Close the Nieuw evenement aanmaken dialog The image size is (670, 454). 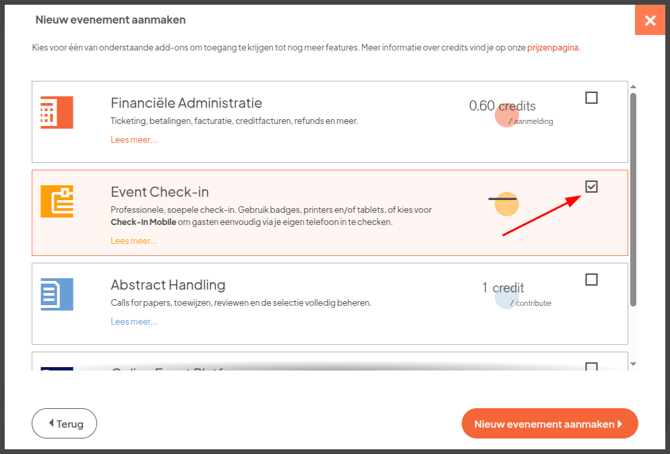(648, 20)
